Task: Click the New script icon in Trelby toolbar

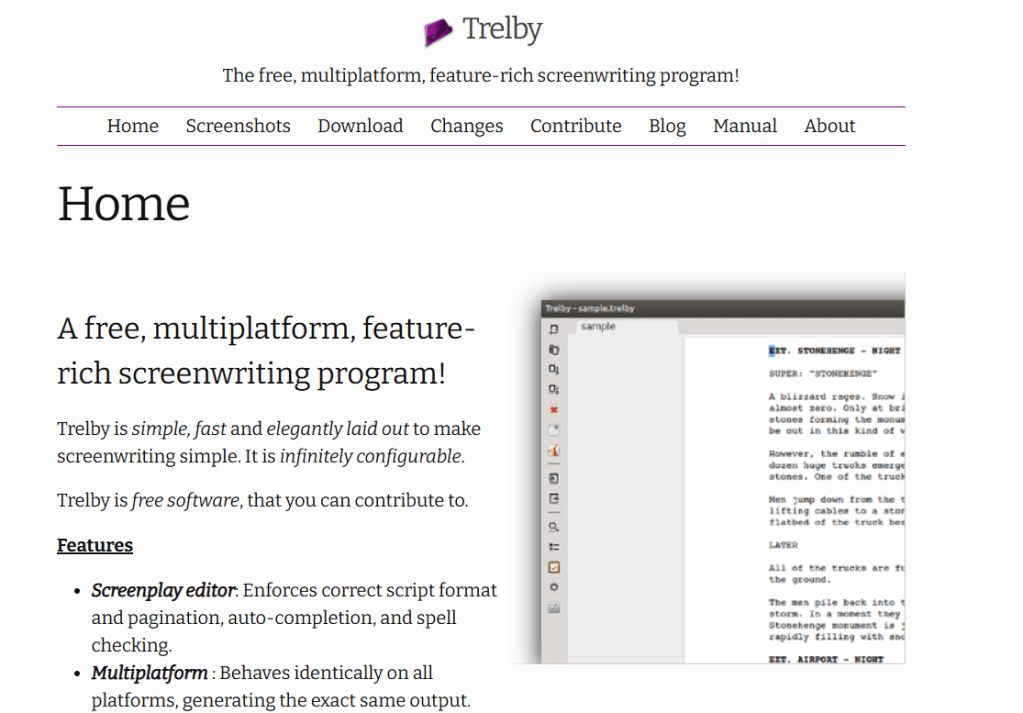Action: (x=554, y=329)
